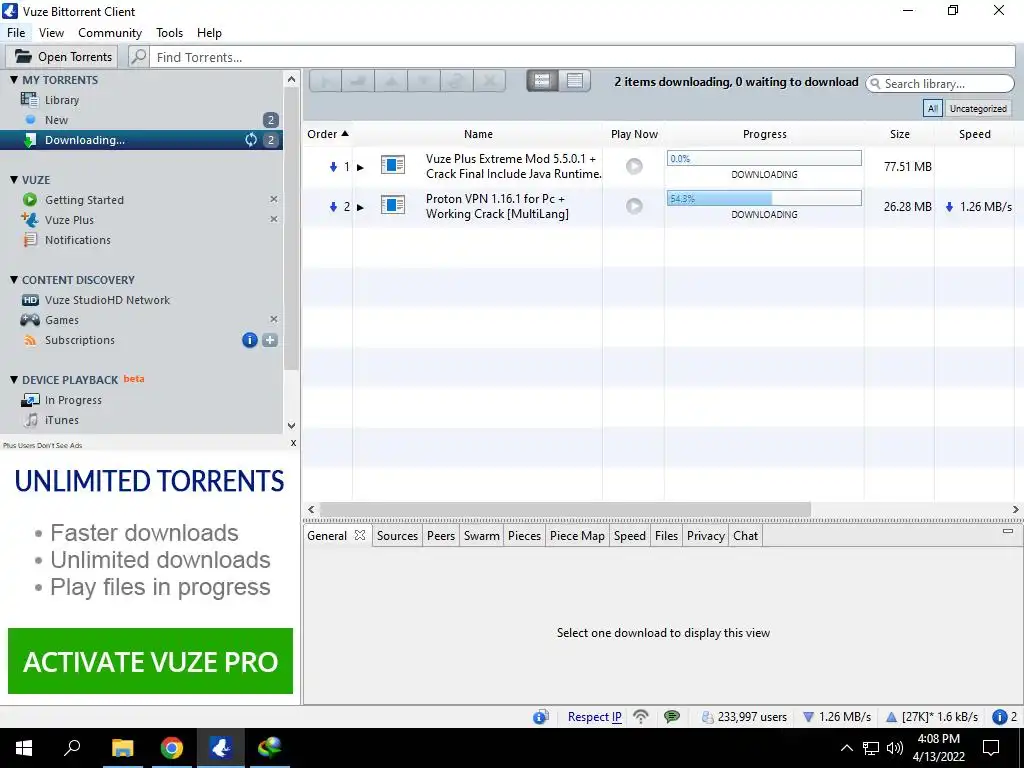Open Chrome from the taskbar
Image resolution: width=1024 pixels, height=768 pixels.
[172, 748]
